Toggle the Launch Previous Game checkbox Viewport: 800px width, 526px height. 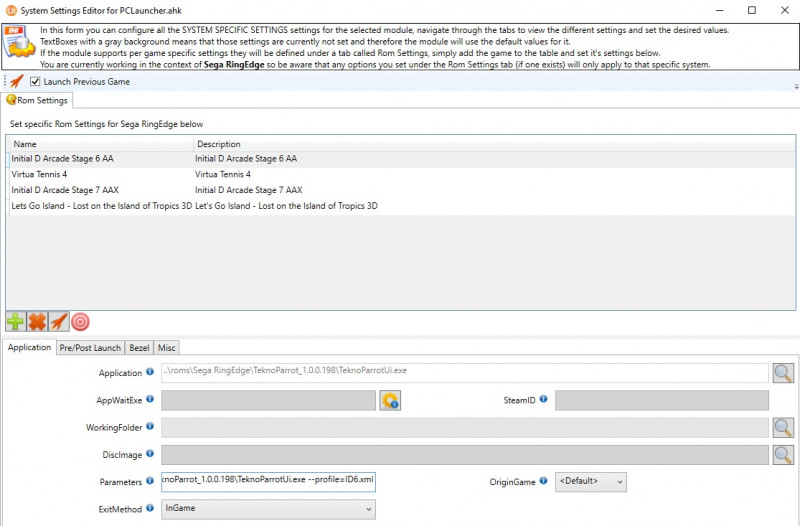coord(35,82)
